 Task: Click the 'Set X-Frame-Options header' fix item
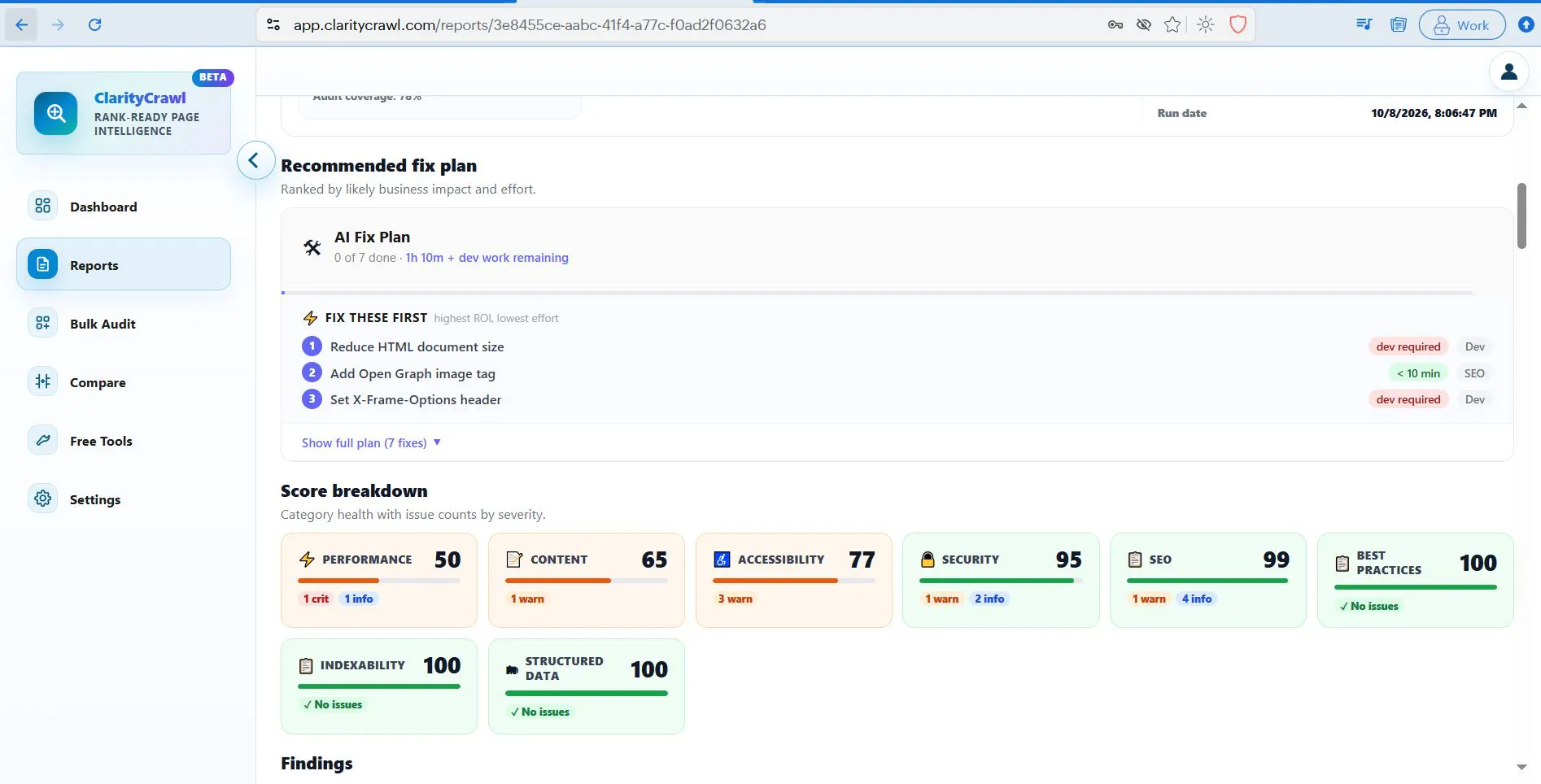tap(416, 399)
